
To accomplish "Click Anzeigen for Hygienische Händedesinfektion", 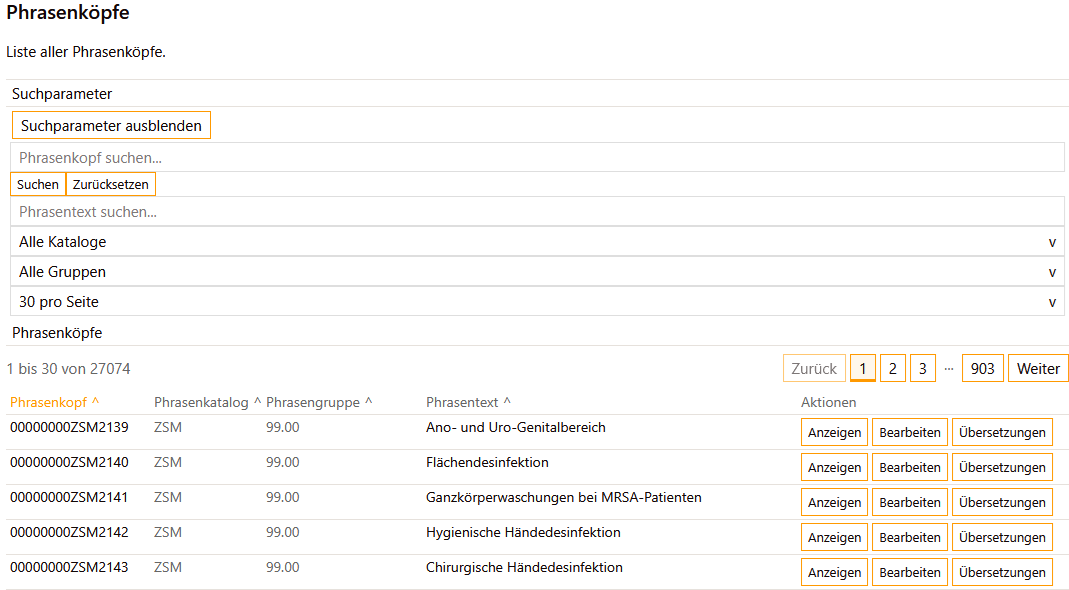I will click(x=834, y=537).
